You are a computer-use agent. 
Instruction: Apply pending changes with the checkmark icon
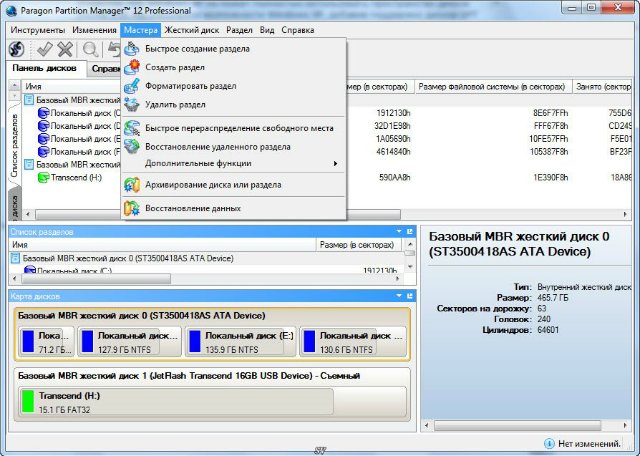point(44,49)
